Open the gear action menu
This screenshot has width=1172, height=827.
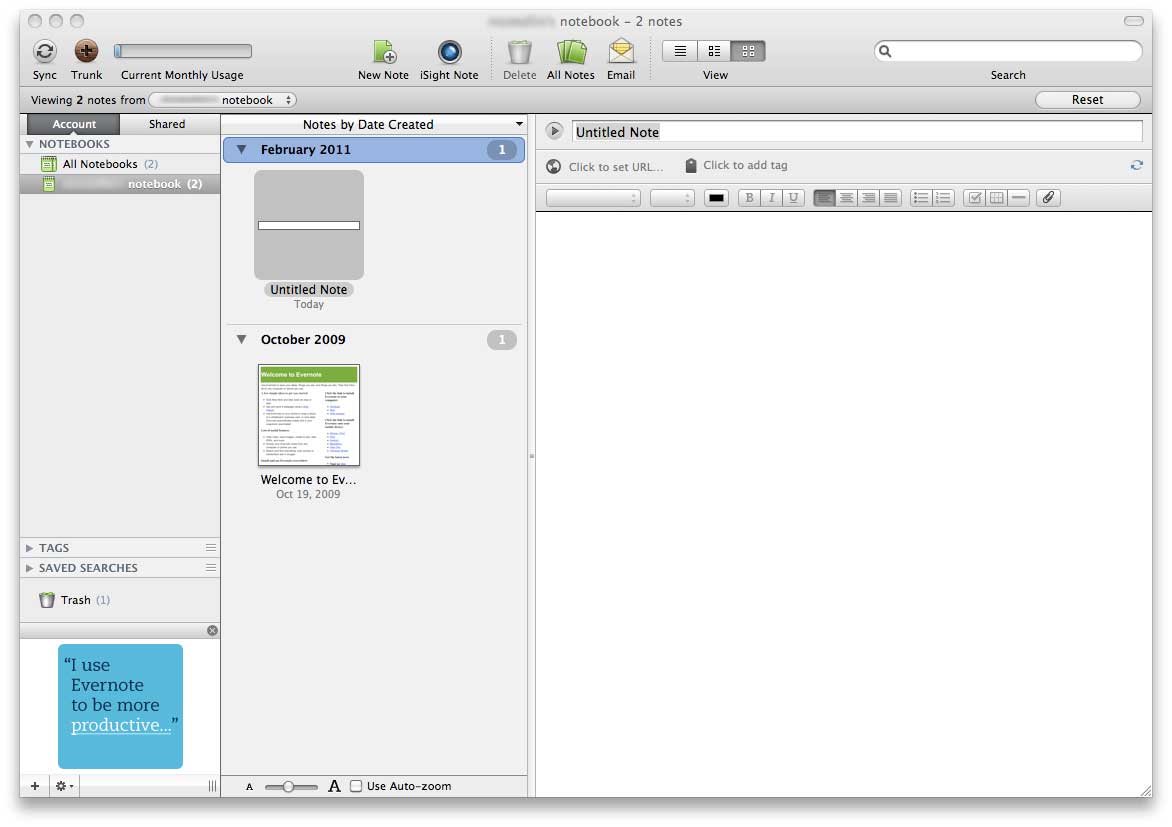tap(64, 786)
